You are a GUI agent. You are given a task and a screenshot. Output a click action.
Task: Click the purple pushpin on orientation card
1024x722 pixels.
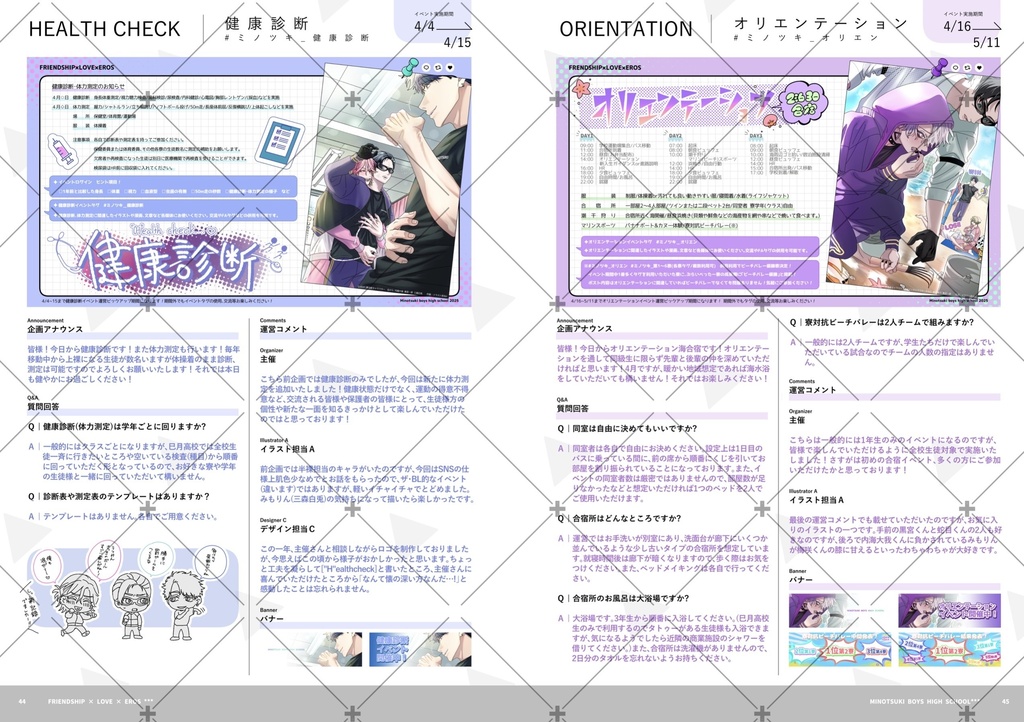pos(939,67)
